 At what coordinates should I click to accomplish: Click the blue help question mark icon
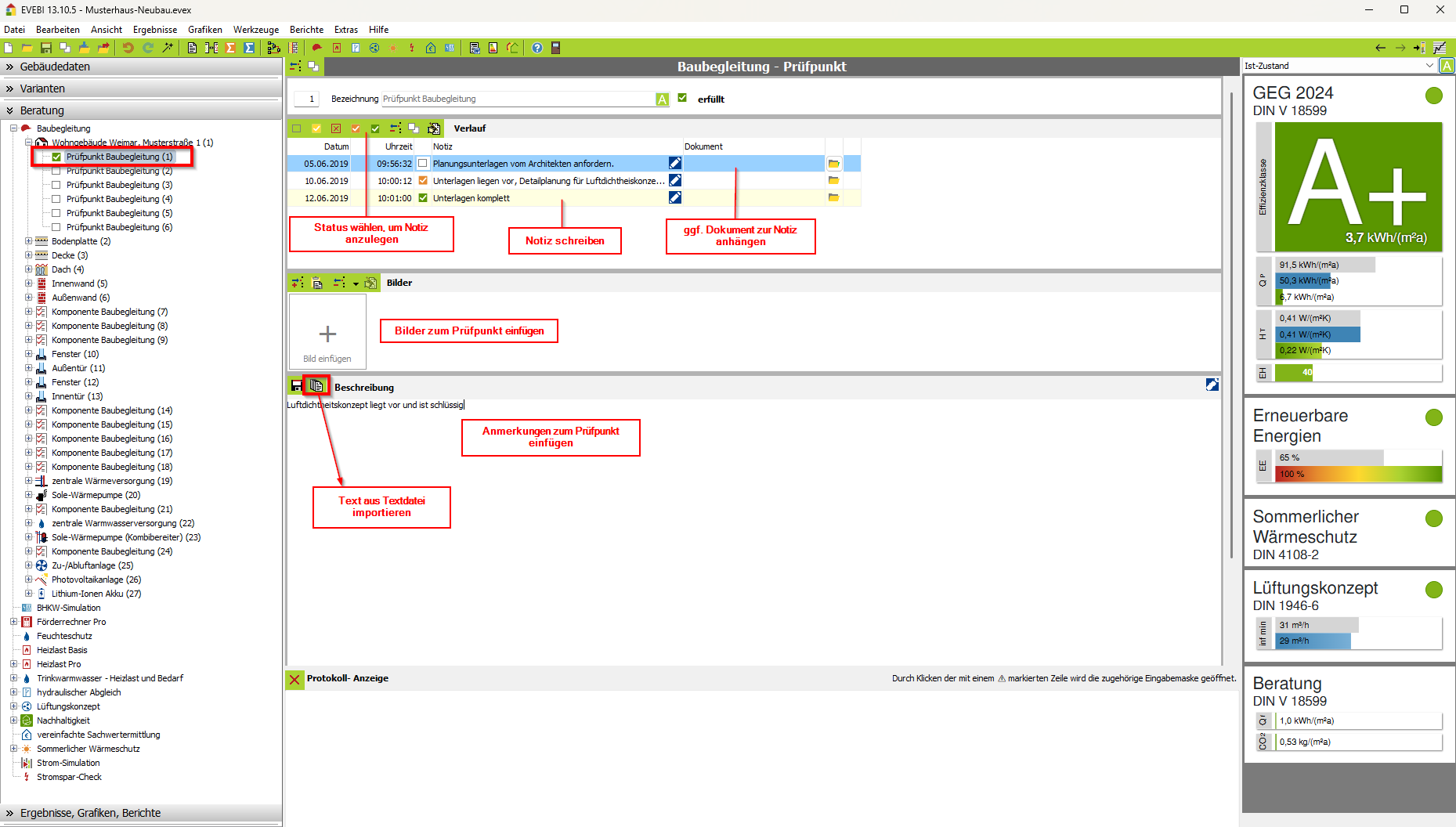tap(537, 48)
